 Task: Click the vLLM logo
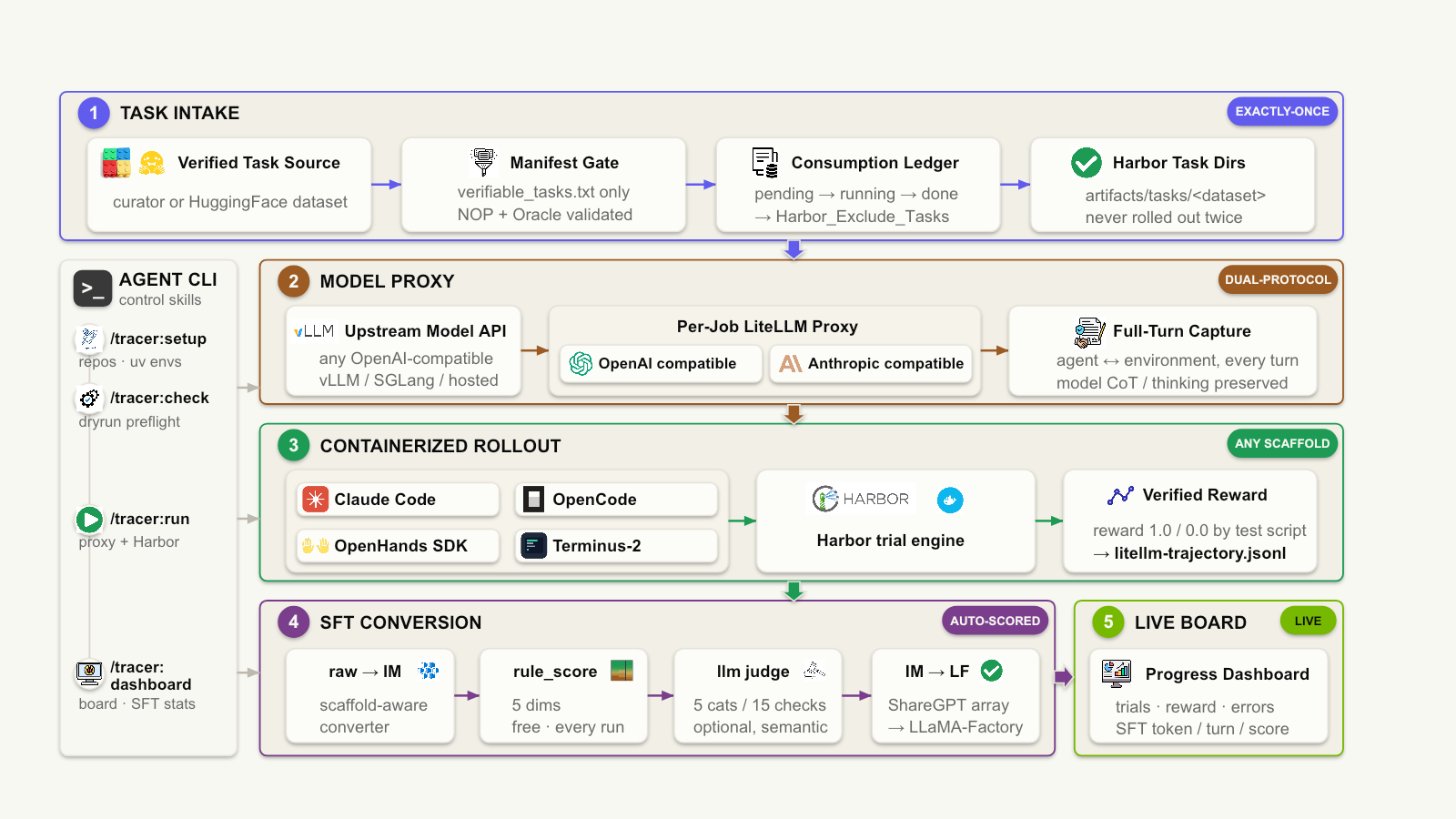click(x=314, y=331)
